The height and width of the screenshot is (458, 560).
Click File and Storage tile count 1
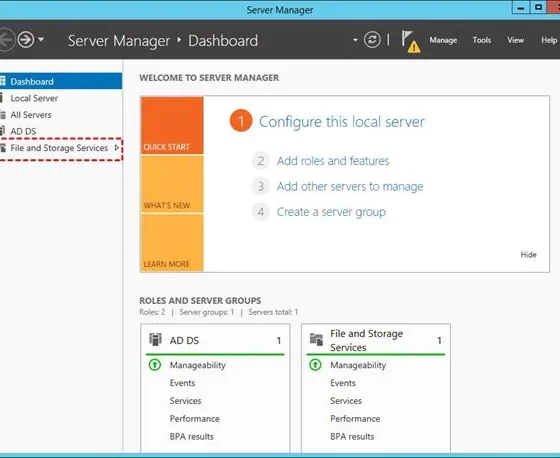pyautogui.click(x=439, y=340)
